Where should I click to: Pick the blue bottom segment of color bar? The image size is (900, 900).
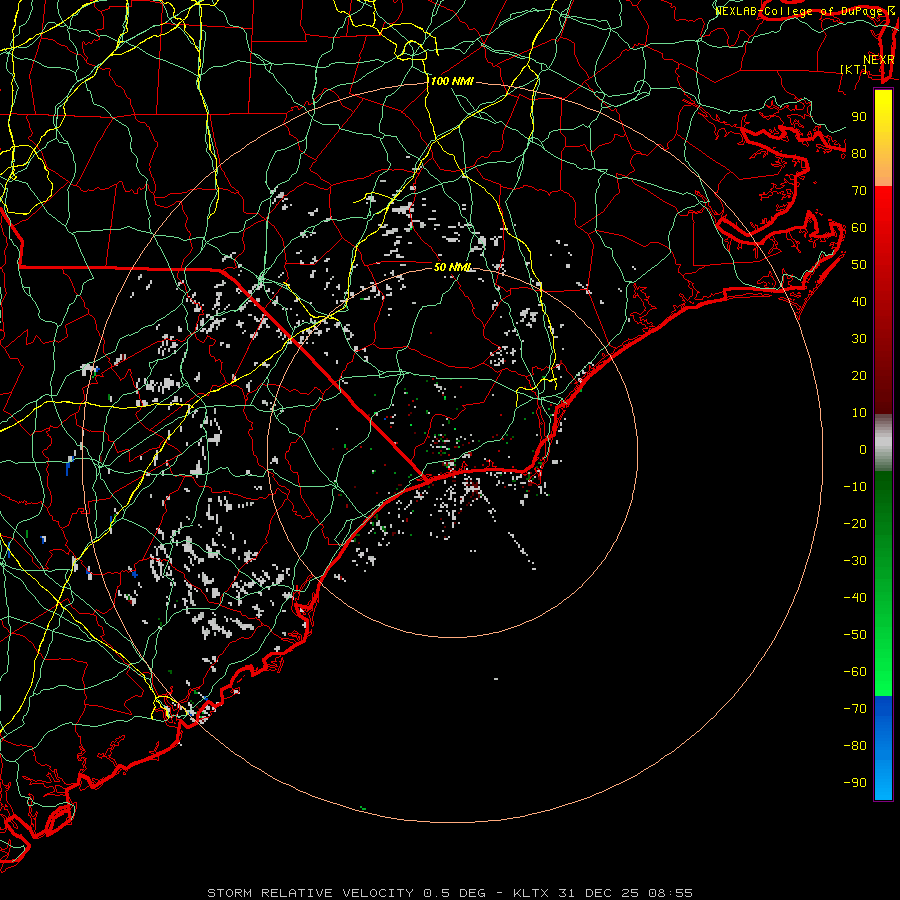(x=883, y=748)
